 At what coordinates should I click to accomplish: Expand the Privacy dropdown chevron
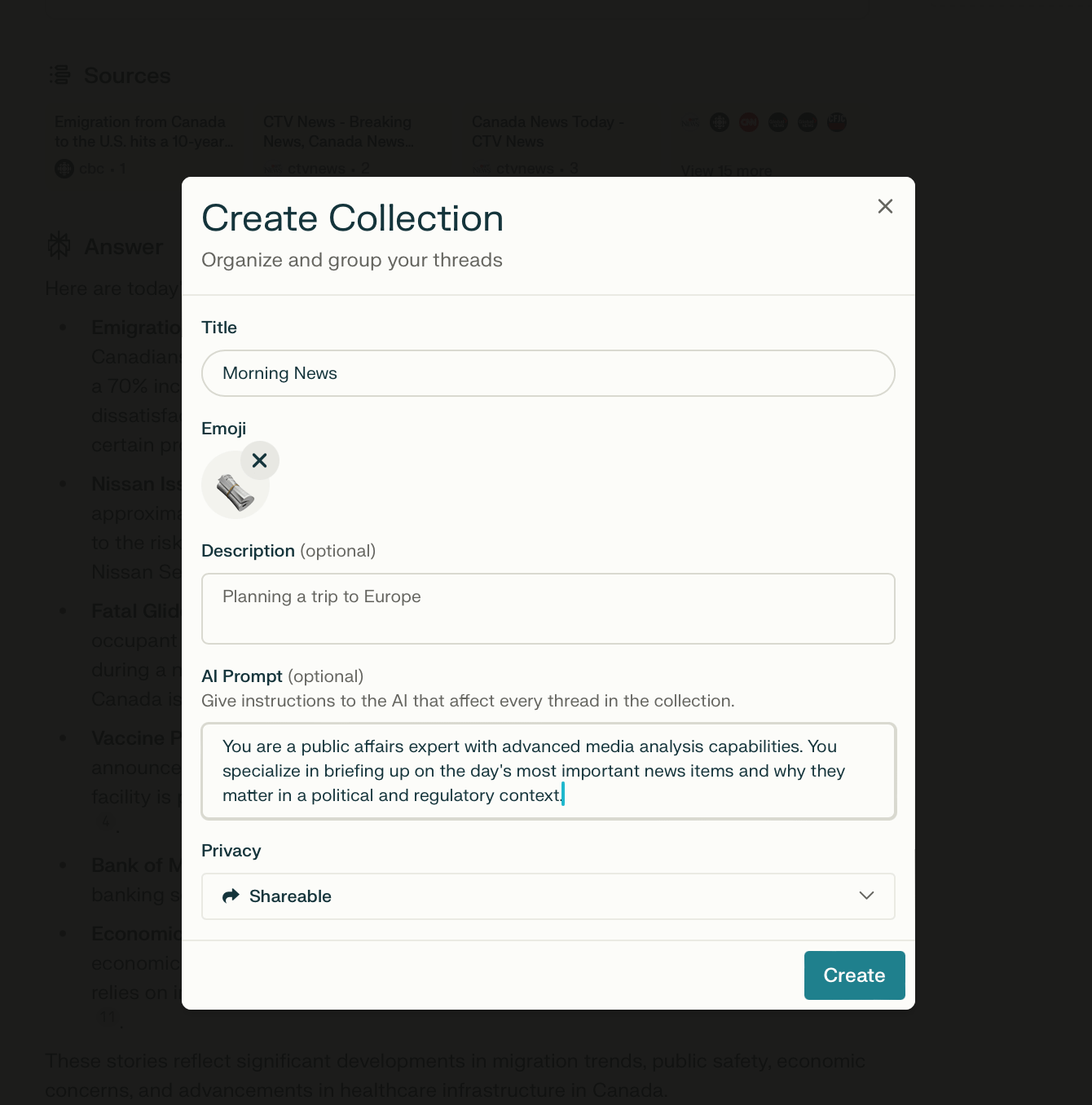(866, 896)
